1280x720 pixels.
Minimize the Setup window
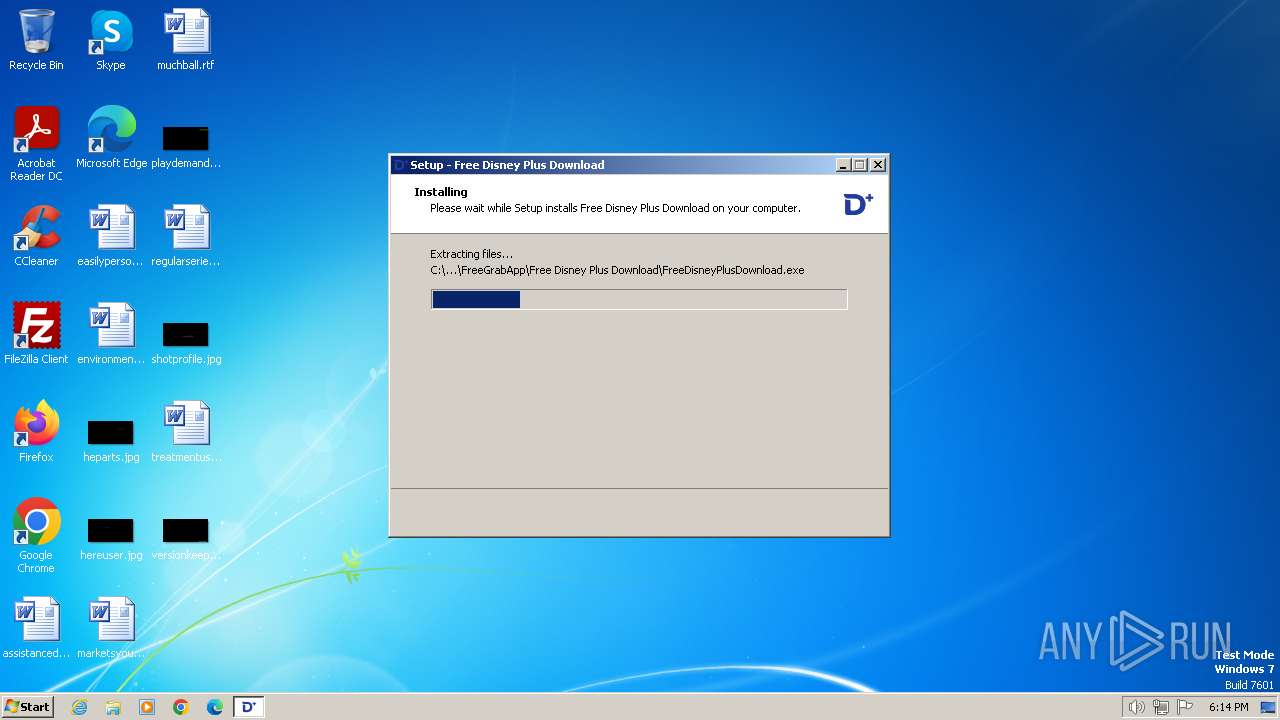coord(843,165)
